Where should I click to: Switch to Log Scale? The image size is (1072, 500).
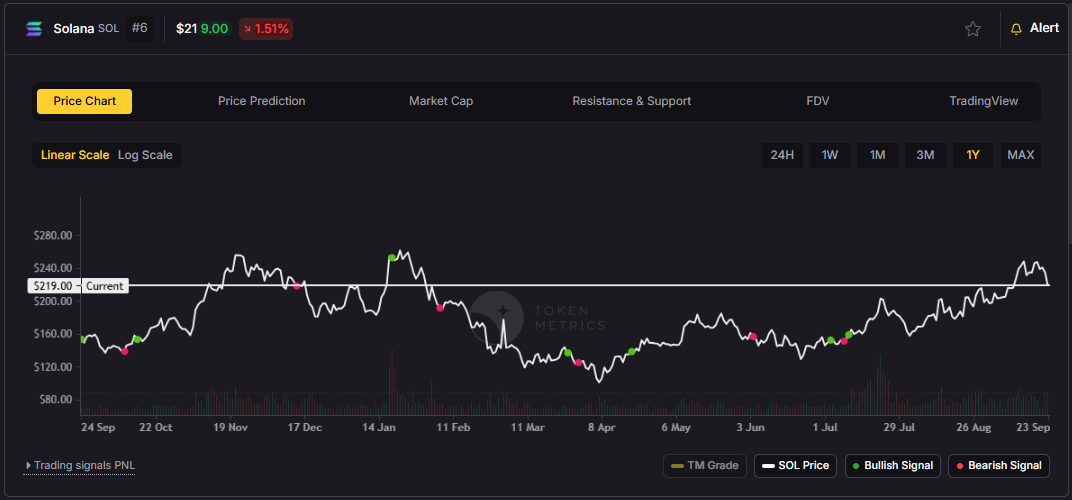click(x=145, y=155)
